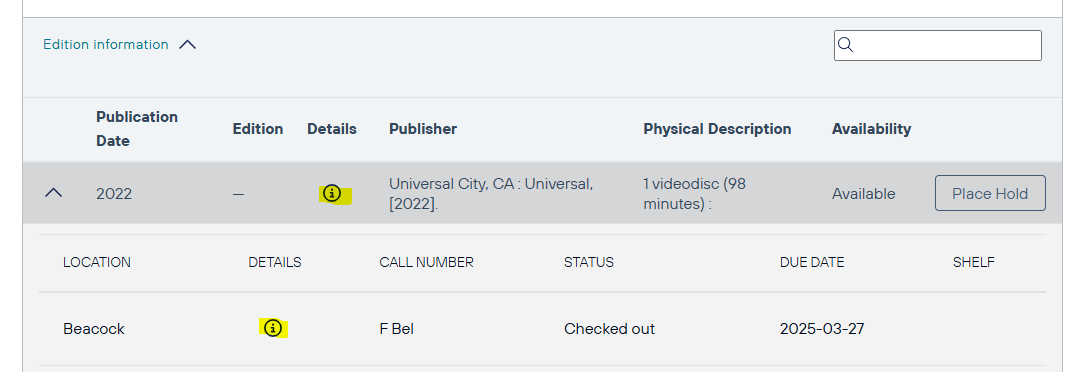Click the Physical Description column header
Viewport: 1066px width, 372px height.
pyautogui.click(x=717, y=129)
